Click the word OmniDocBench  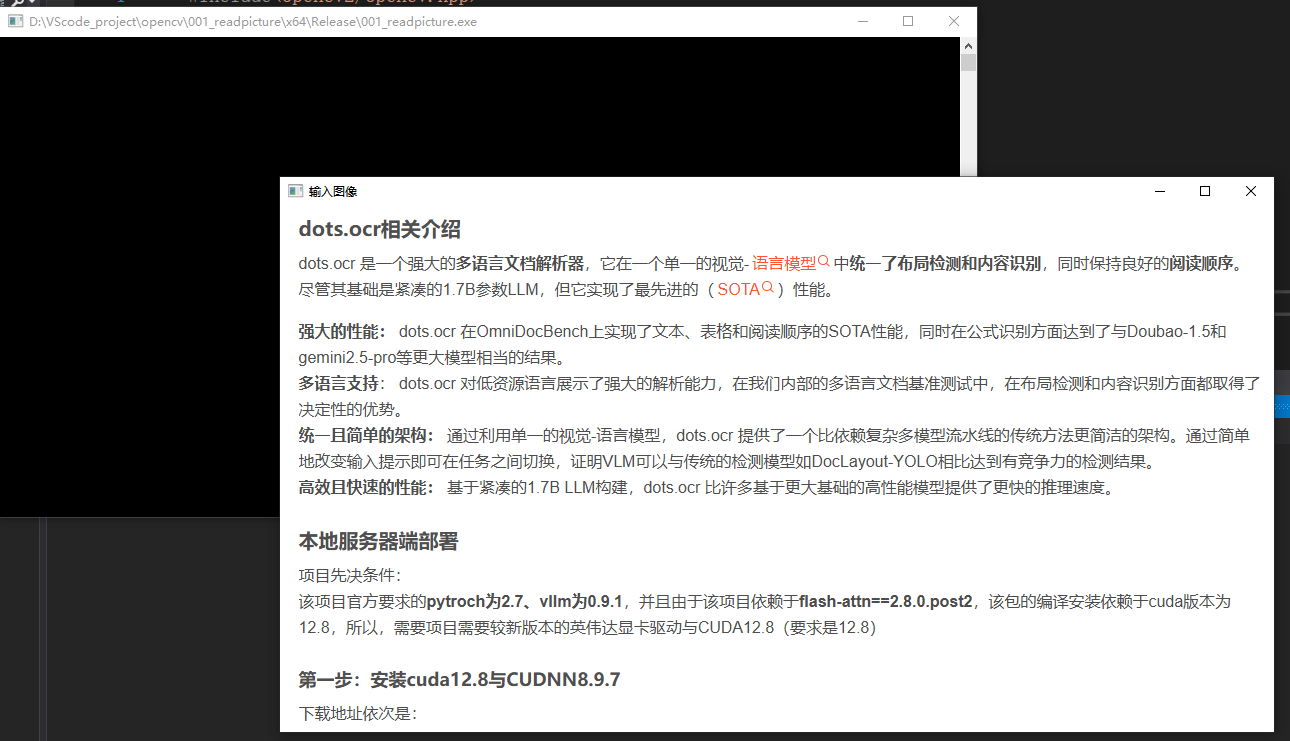(x=530, y=332)
